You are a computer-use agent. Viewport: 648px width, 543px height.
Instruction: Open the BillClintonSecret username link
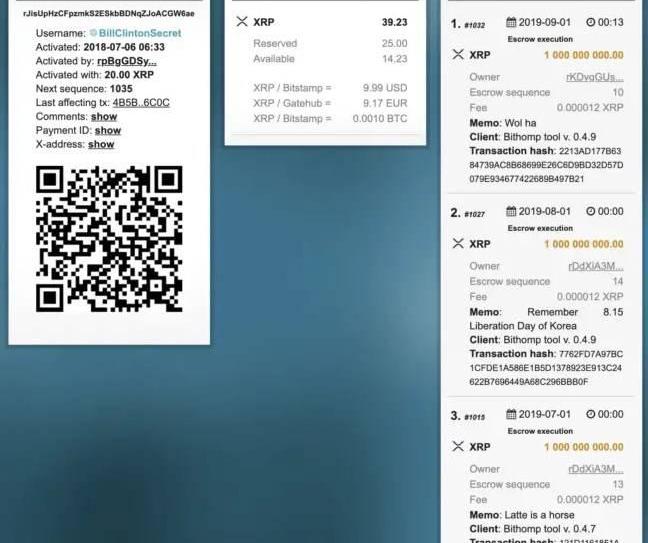141,33
